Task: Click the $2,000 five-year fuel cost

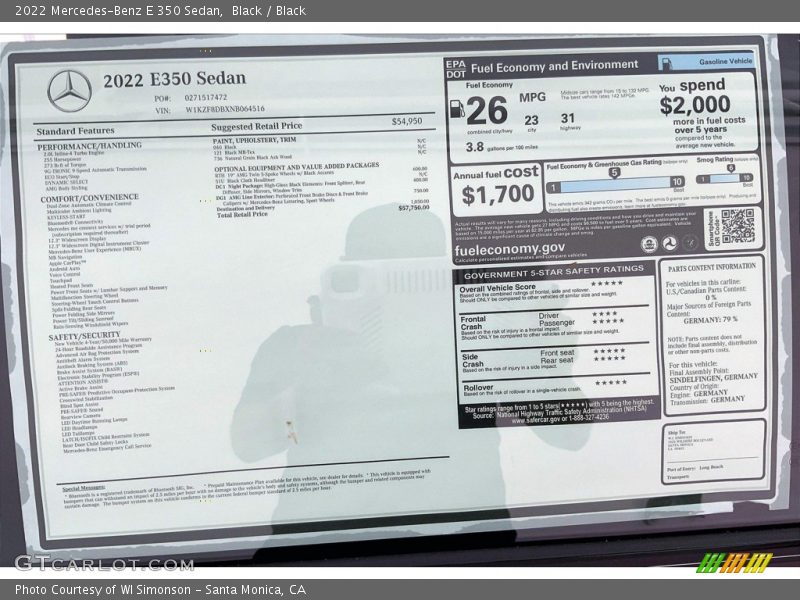Action: click(x=694, y=105)
